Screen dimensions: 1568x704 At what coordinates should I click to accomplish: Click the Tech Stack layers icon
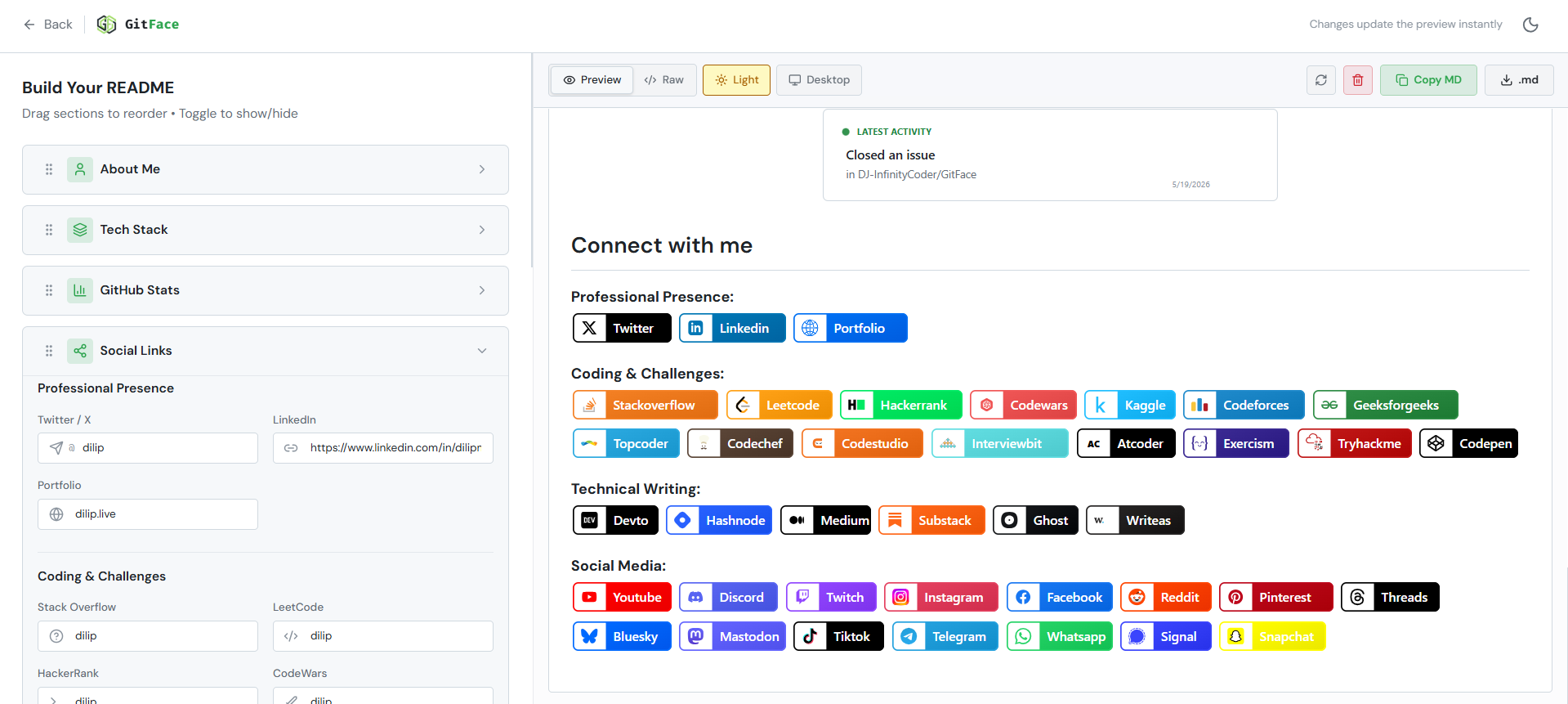click(x=80, y=230)
